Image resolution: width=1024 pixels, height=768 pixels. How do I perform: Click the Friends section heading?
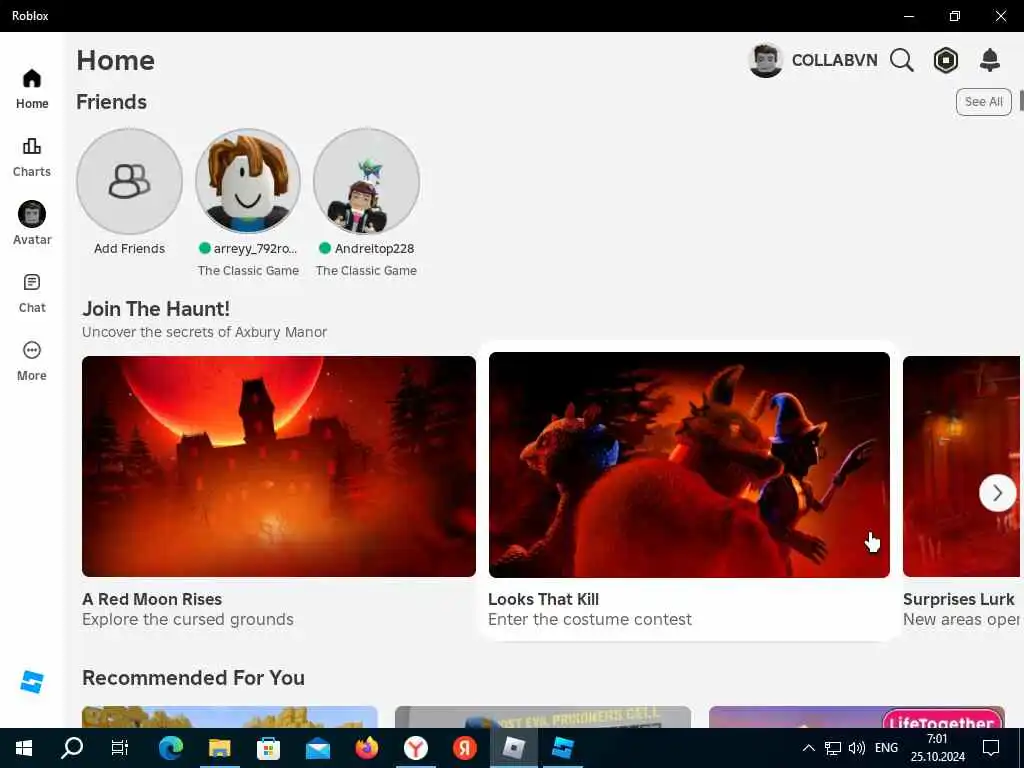(112, 102)
